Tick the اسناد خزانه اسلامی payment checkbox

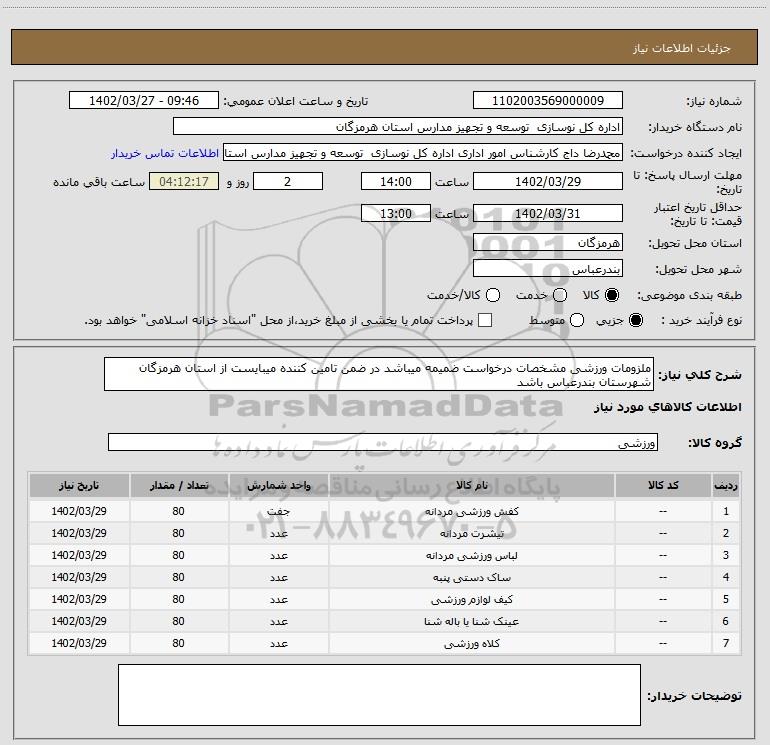tap(485, 320)
